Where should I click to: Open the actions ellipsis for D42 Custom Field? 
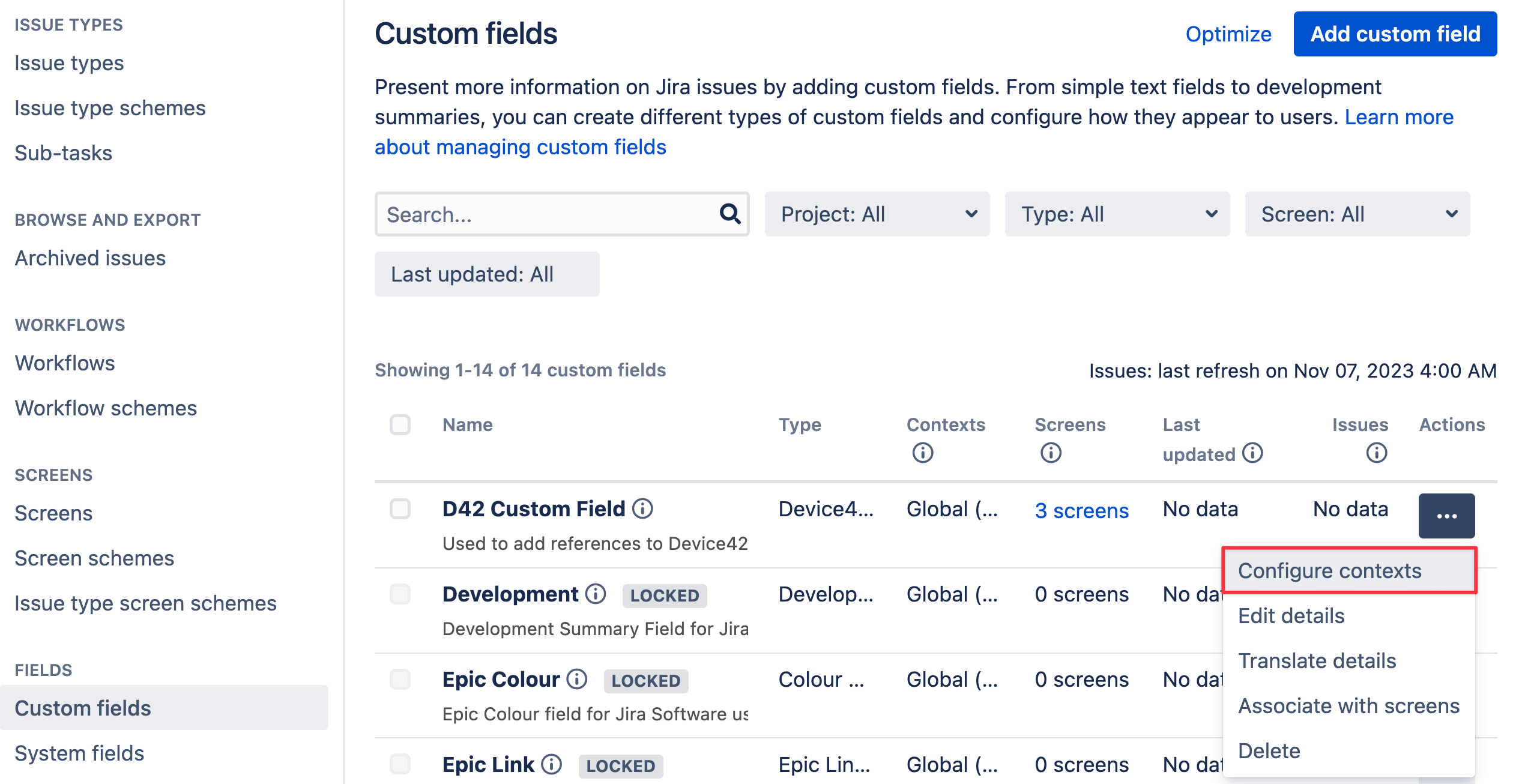click(x=1446, y=516)
